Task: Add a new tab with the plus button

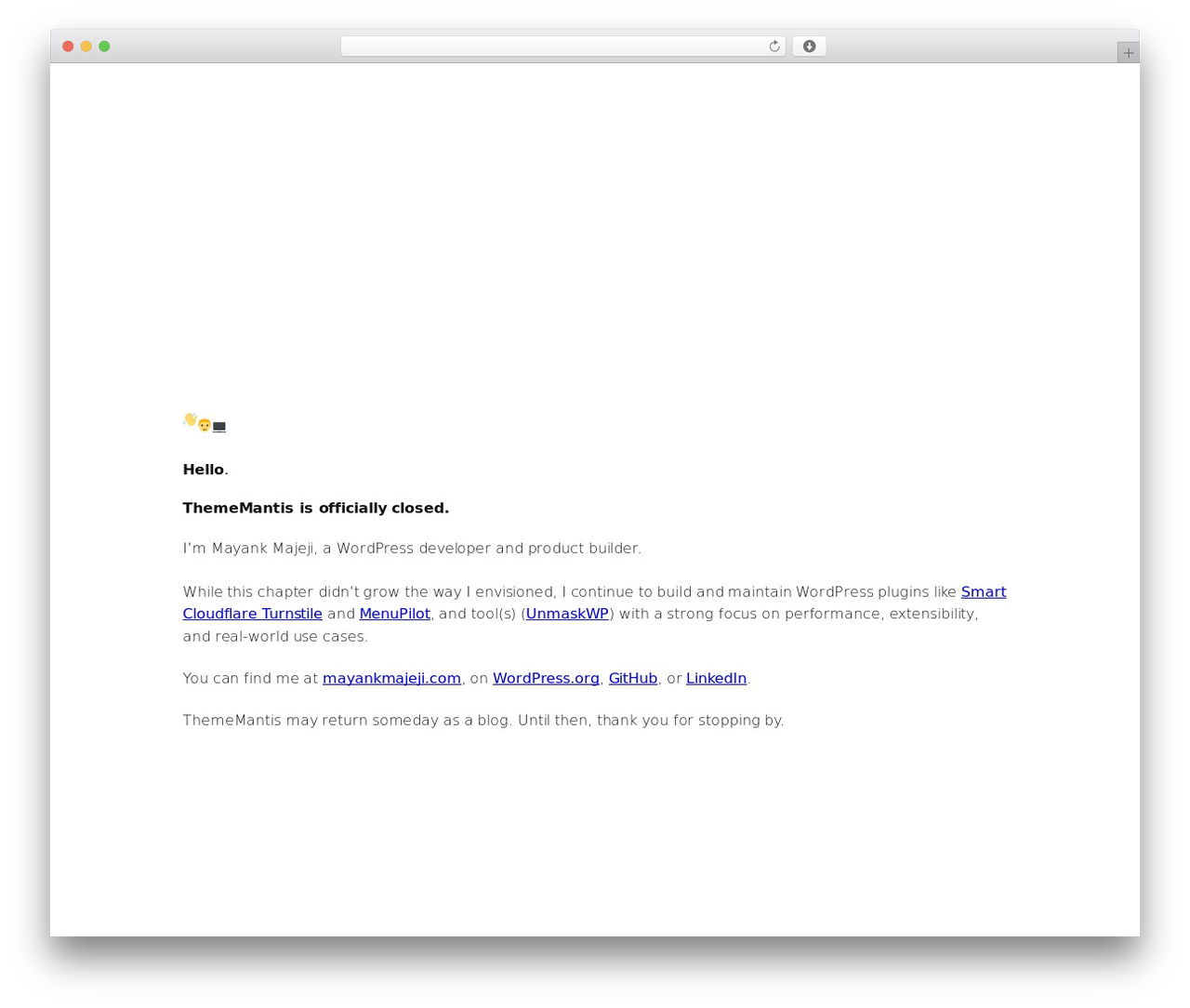Action: [x=1128, y=53]
